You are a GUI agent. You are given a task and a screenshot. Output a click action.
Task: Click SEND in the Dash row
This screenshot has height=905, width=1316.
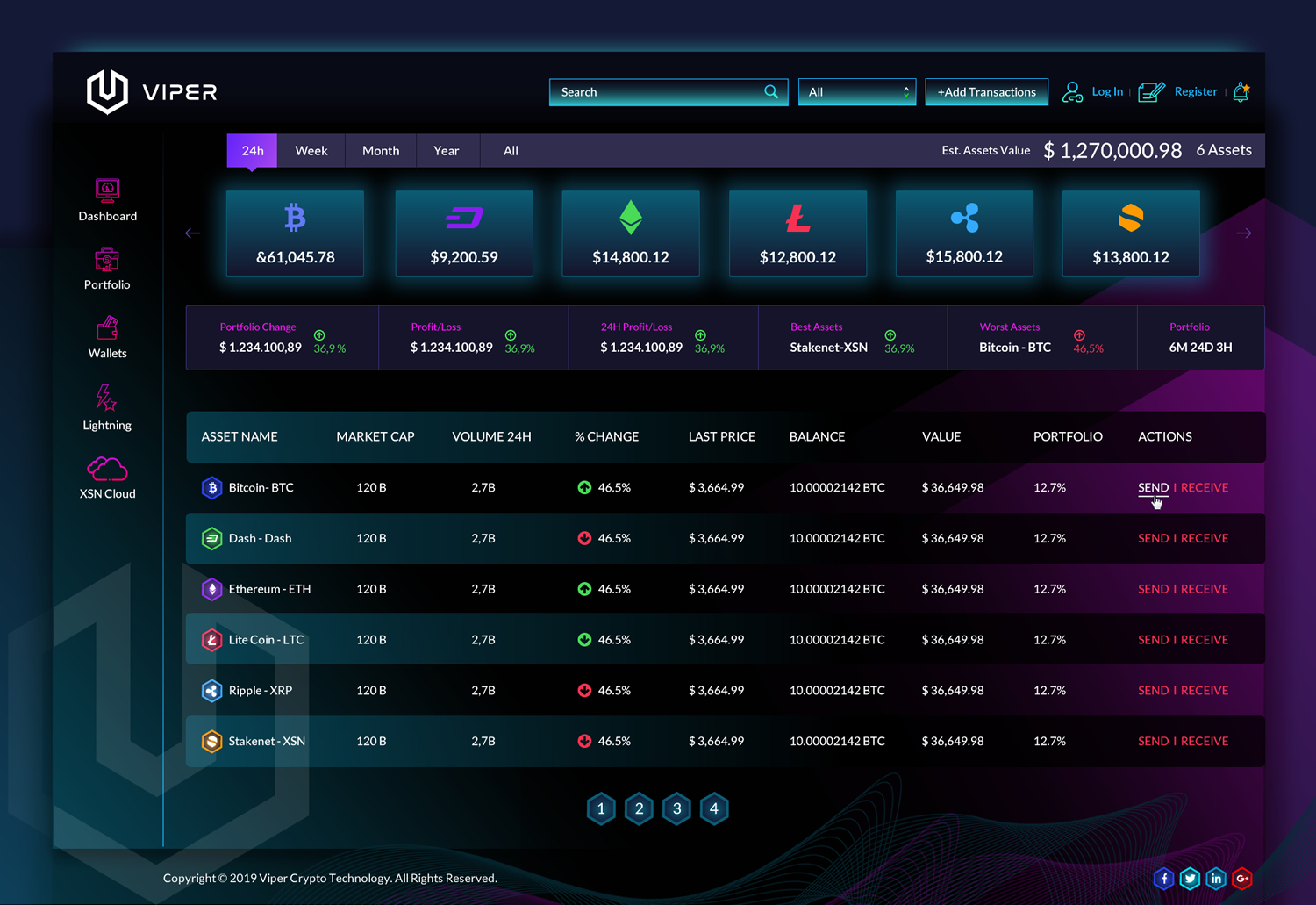1153,538
